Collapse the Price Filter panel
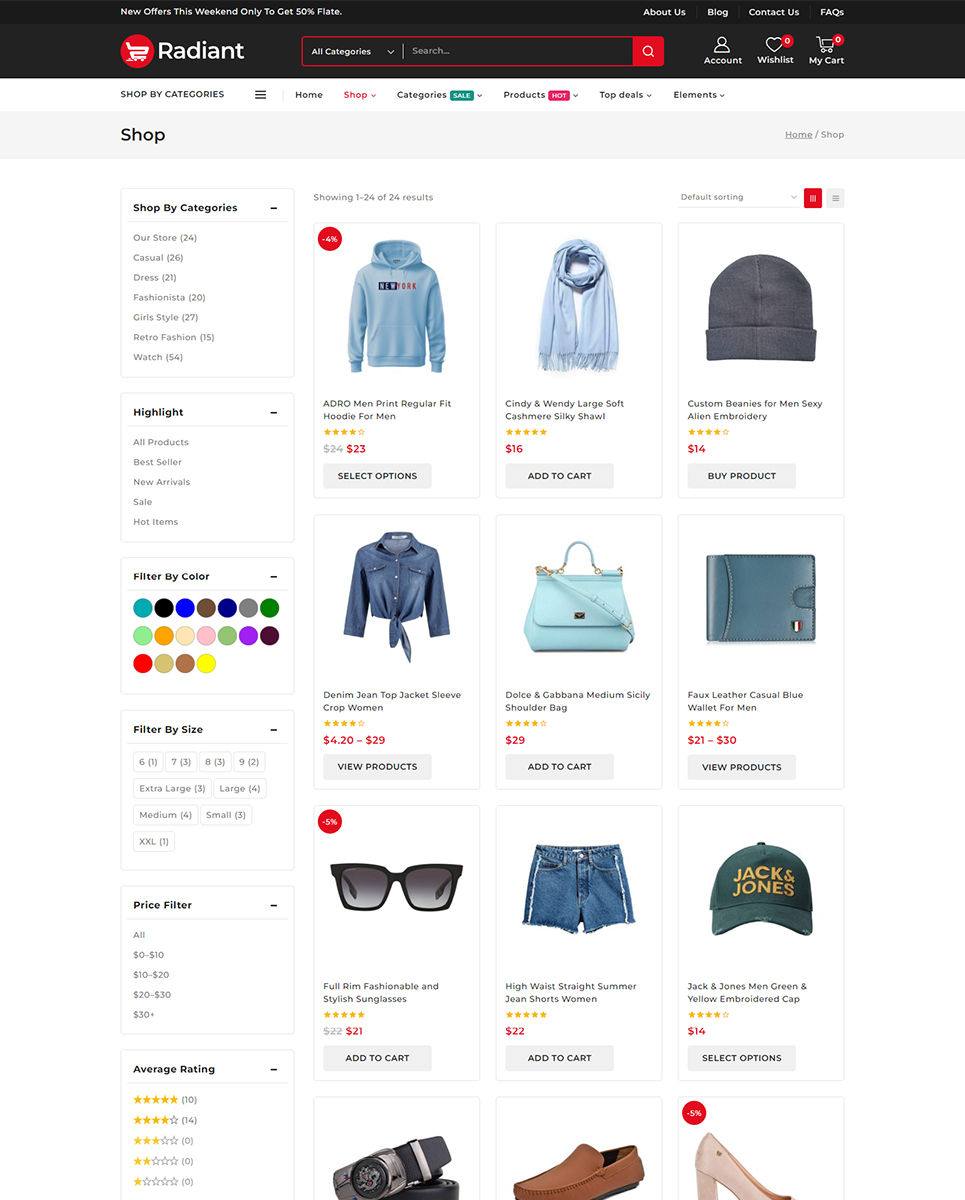The width and height of the screenshot is (965, 1200). tap(274, 905)
